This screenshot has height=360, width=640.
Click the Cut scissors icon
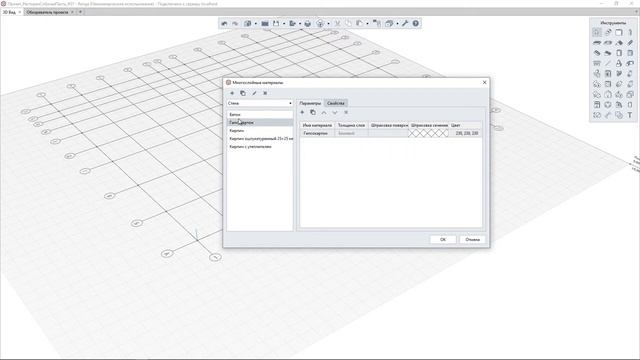tap(338, 24)
